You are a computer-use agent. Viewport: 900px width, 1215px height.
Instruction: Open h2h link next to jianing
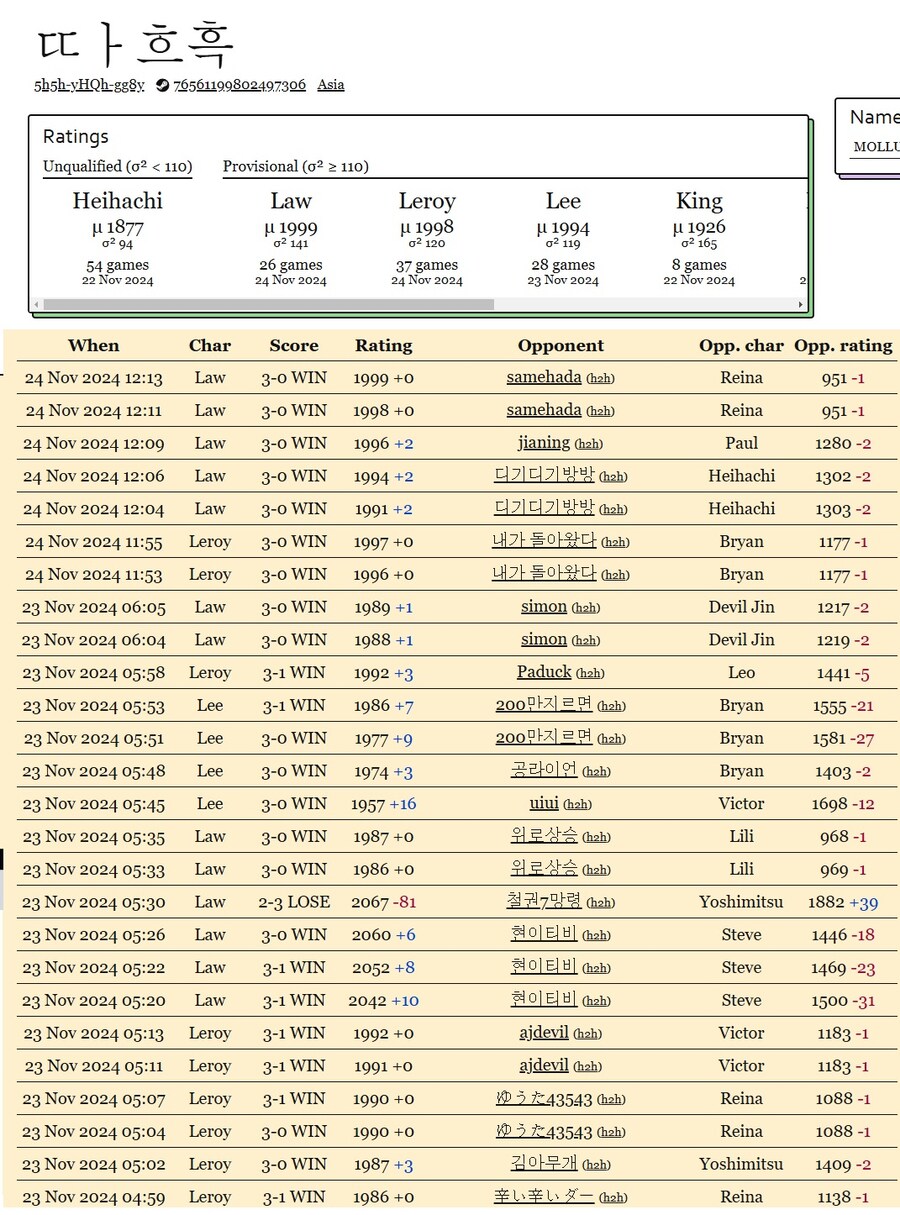pyautogui.click(x=589, y=444)
